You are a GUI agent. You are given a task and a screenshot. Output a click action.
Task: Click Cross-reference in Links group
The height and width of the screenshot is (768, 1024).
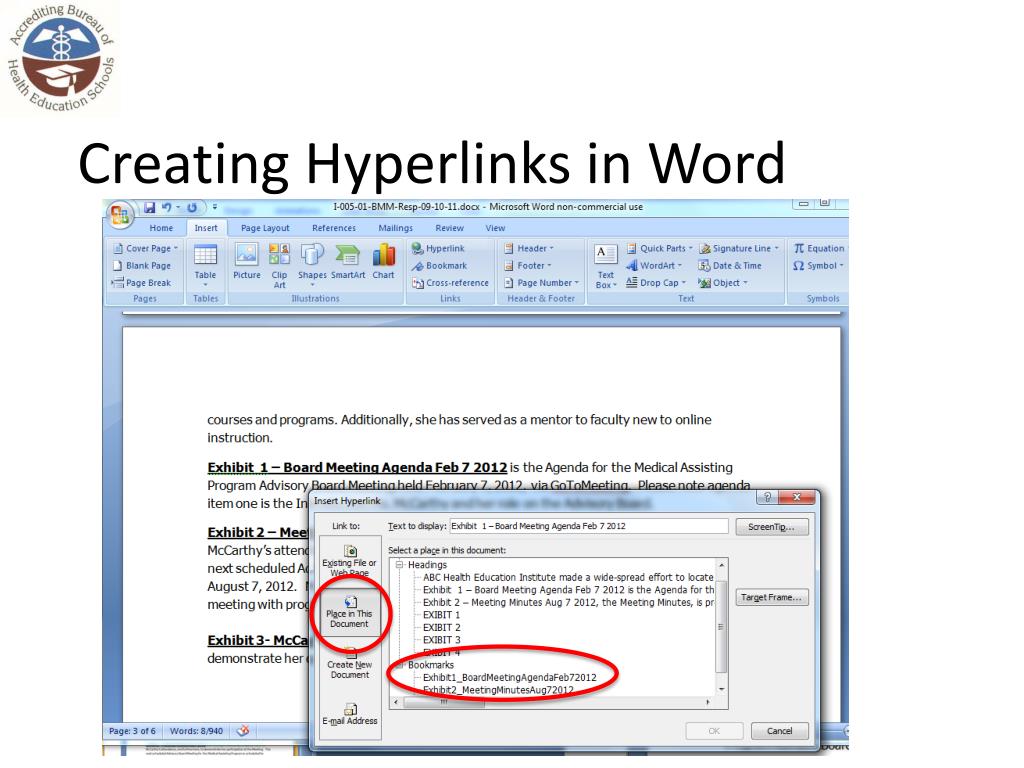pyautogui.click(x=451, y=283)
